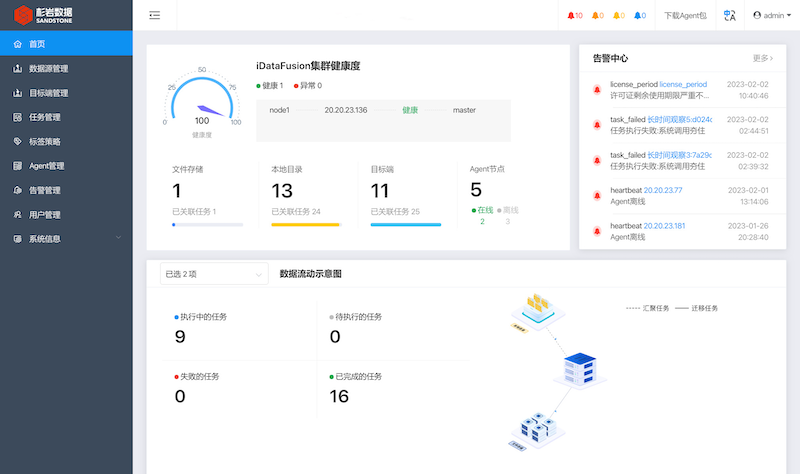The height and width of the screenshot is (474, 800).
Task: Click the download icon beside 目标端管理
Action: (17, 93)
